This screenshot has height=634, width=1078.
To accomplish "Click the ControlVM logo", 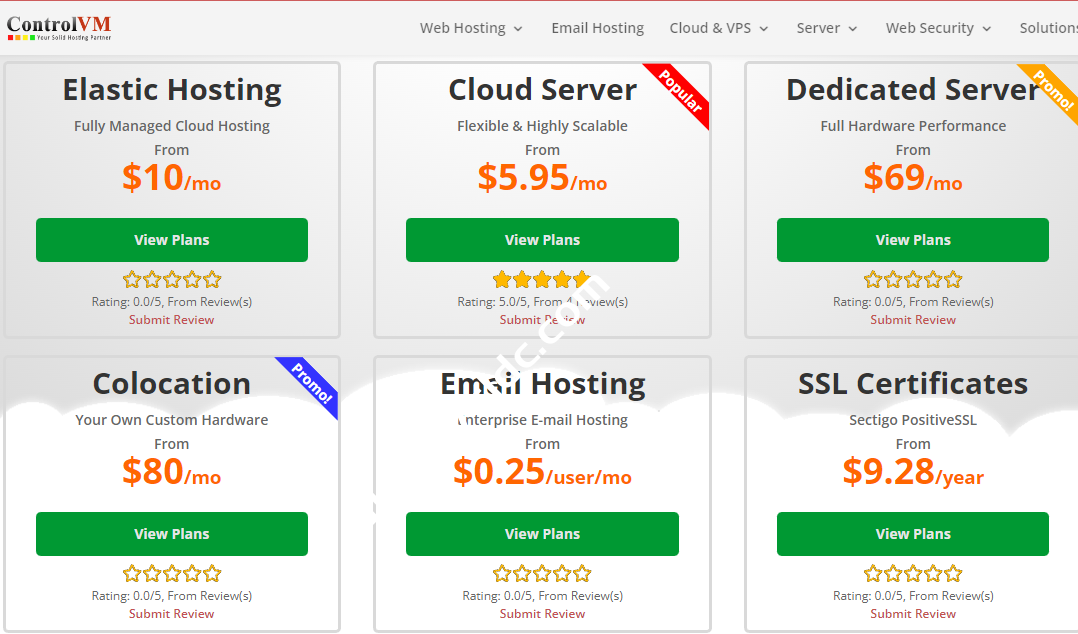I will 59,27.
